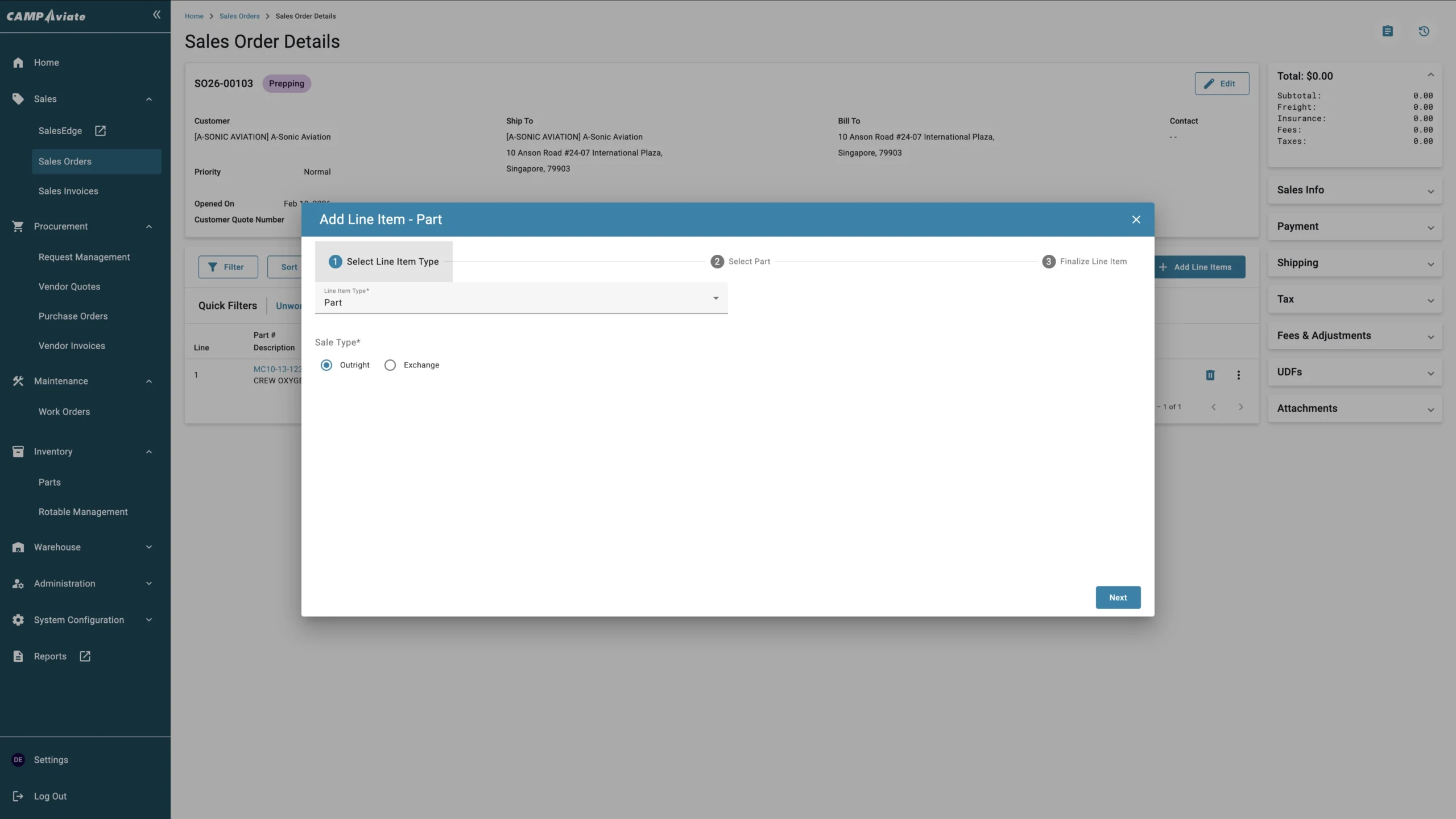Open part number MC10-13 link

278,369
